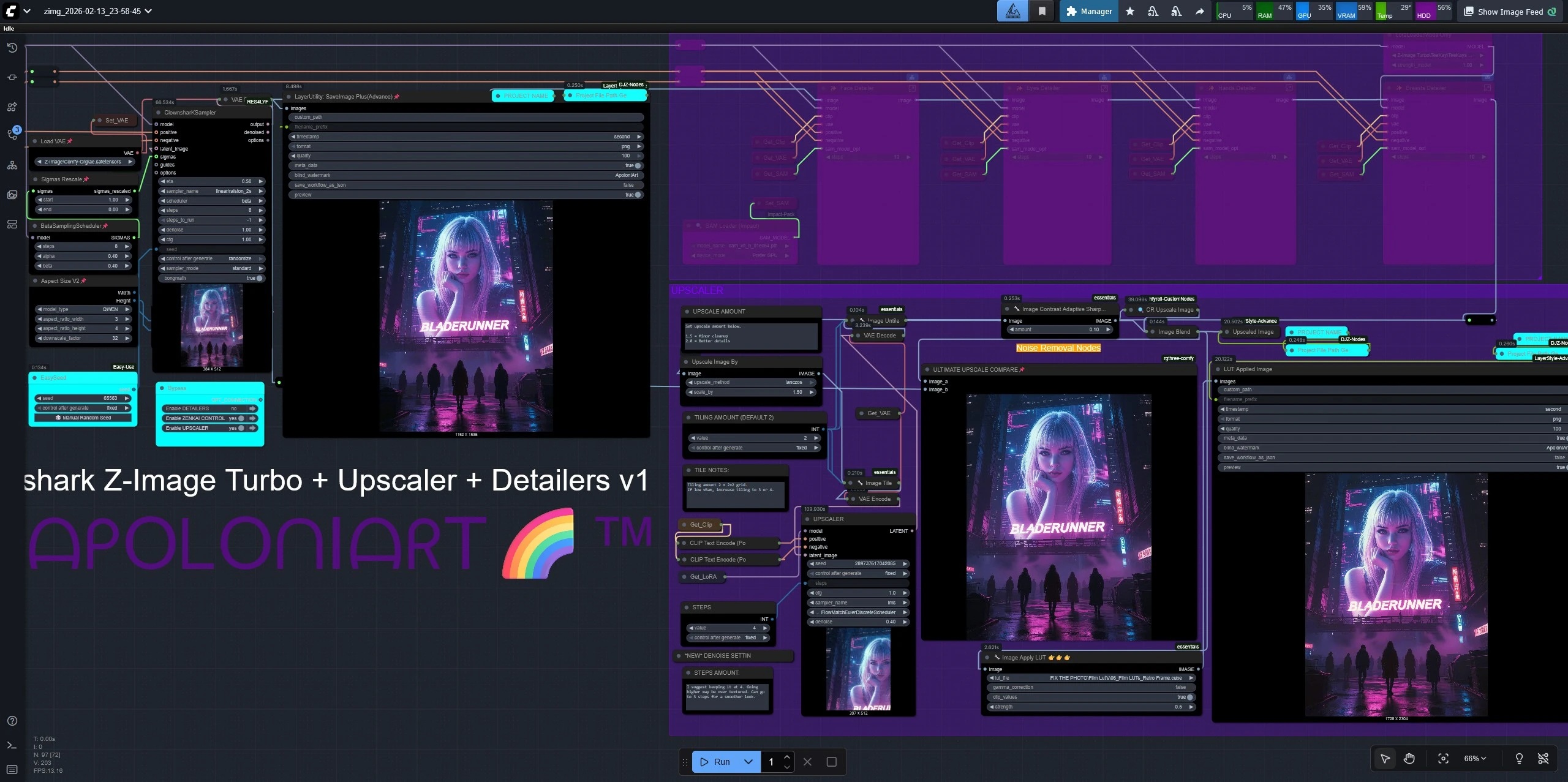
Task: Click the icon right after the star icon
Action: click(x=1153, y=11)
